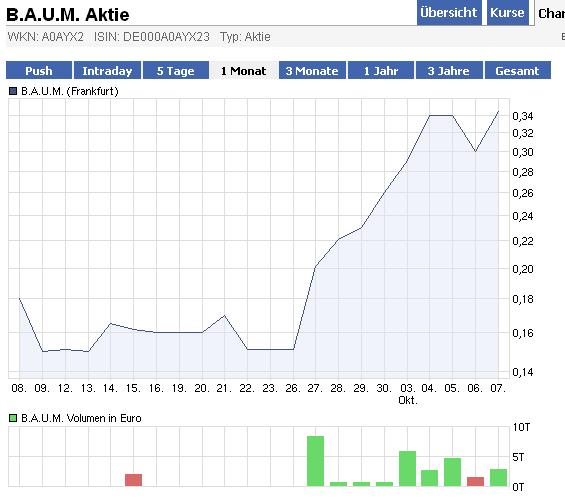Click the WKN: A0AYX2 text

[45, 37]
